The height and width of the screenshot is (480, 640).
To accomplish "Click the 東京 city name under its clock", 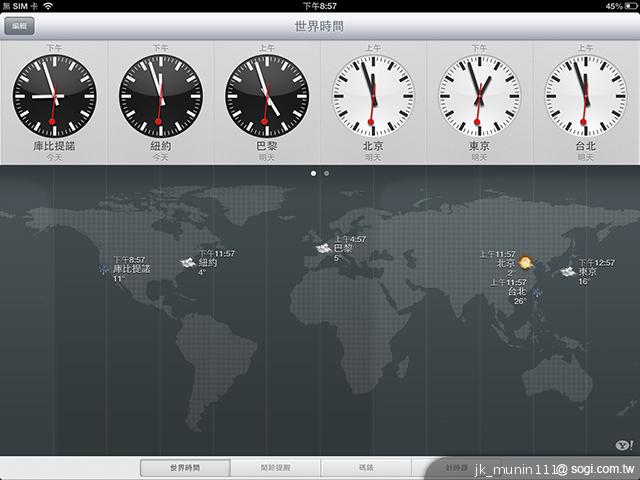I will (480, 146).
